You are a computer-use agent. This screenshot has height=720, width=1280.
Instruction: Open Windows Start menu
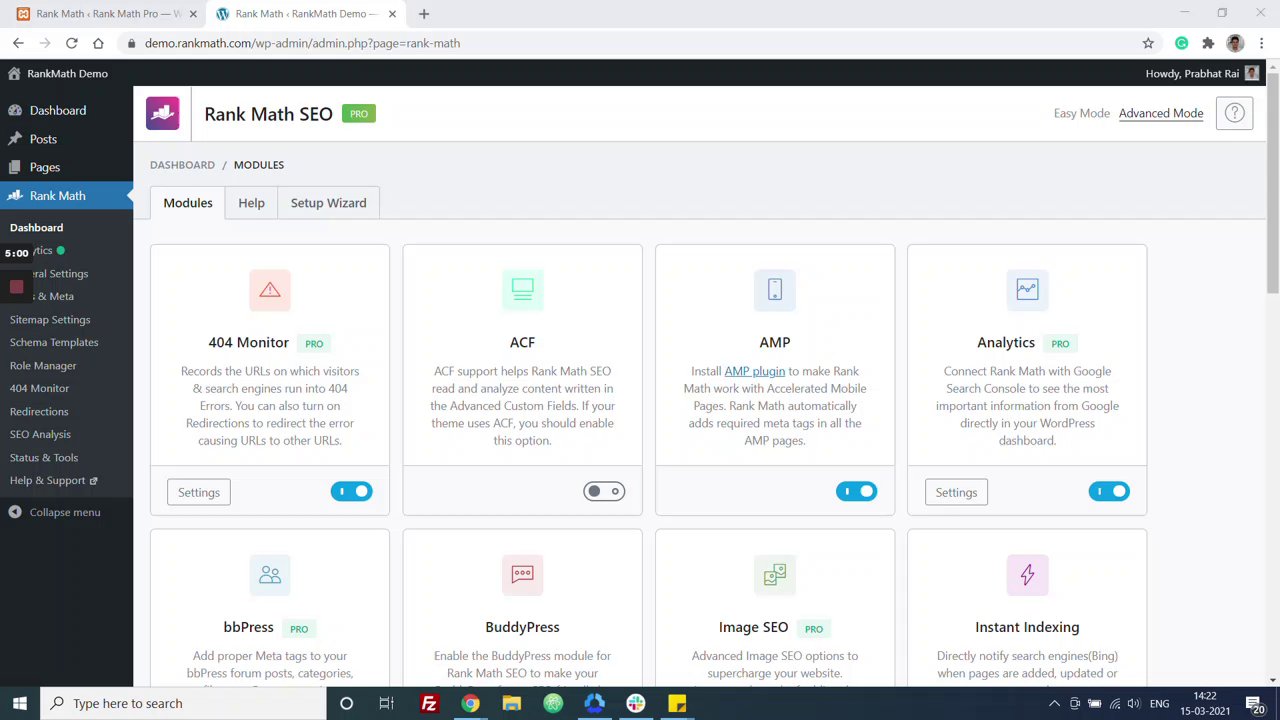tap(20, 703)
